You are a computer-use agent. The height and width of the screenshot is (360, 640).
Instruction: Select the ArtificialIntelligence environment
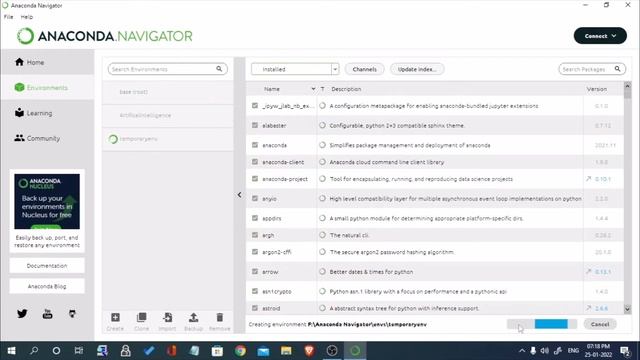pyautogui.click(x=168, y=116)
